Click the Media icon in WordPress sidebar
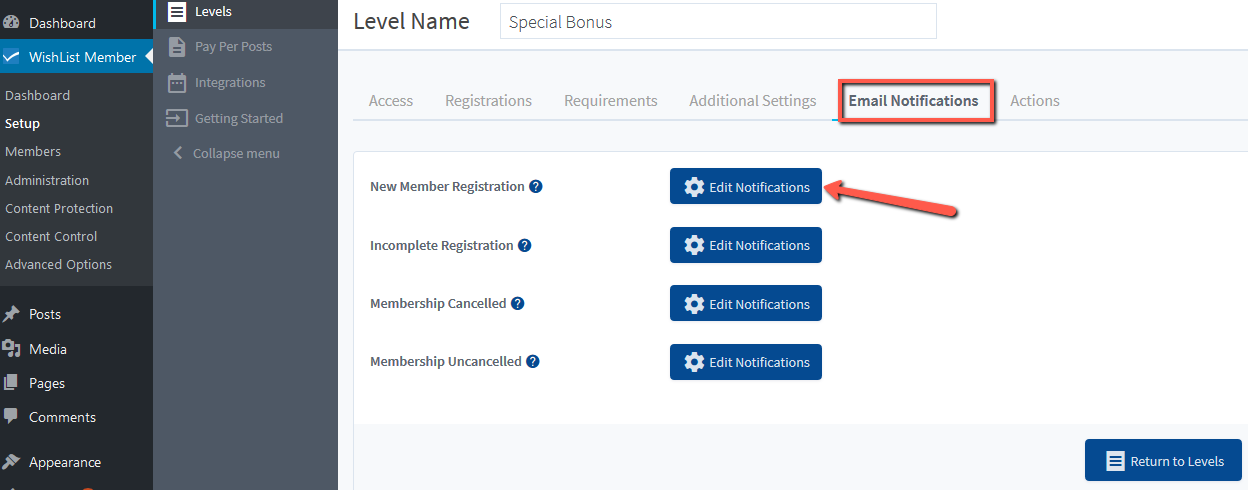Image resolution: width=1248 pixels, height=490 pixels. pos(11,349)
